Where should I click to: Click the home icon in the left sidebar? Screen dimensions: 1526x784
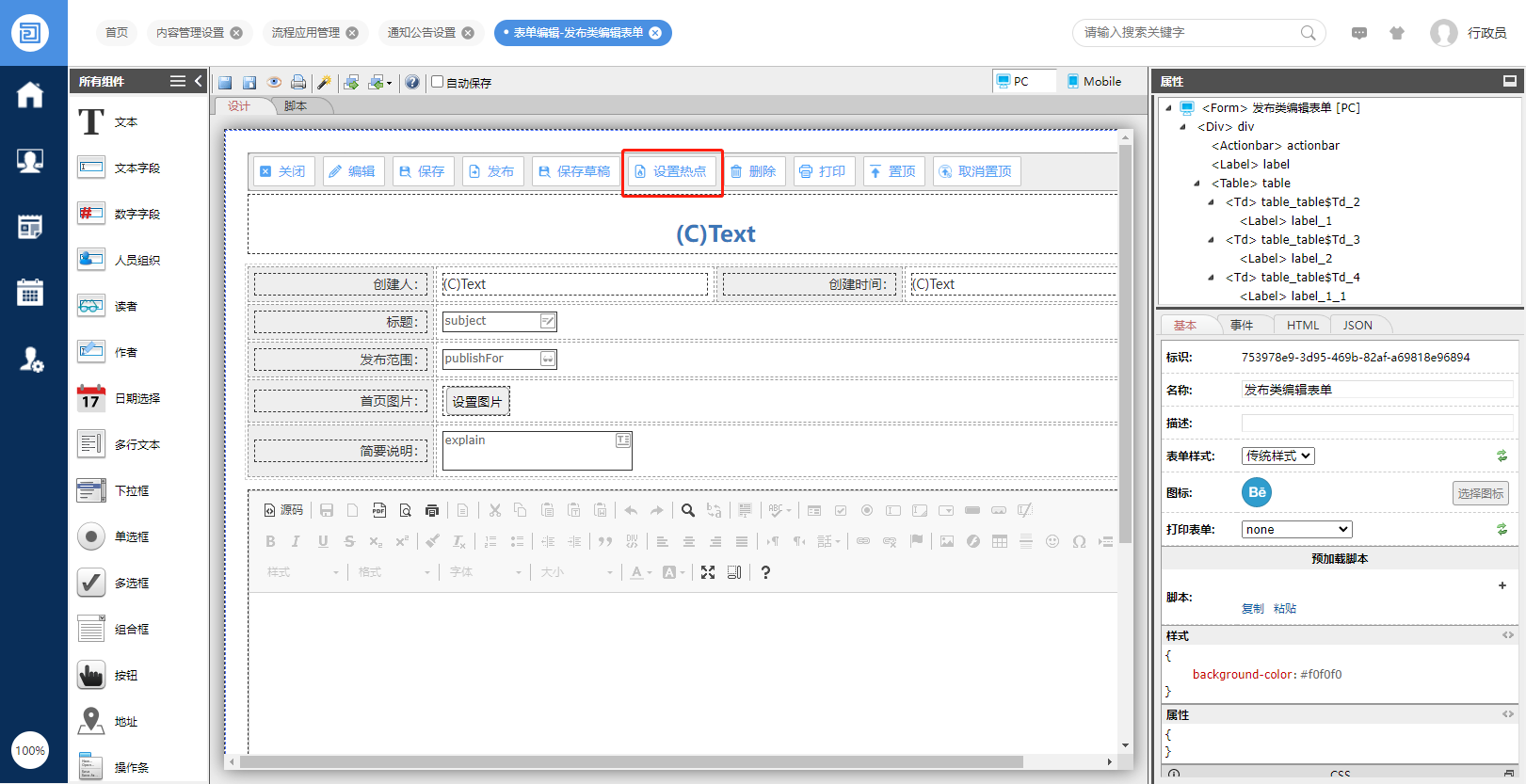pos(30,95)
